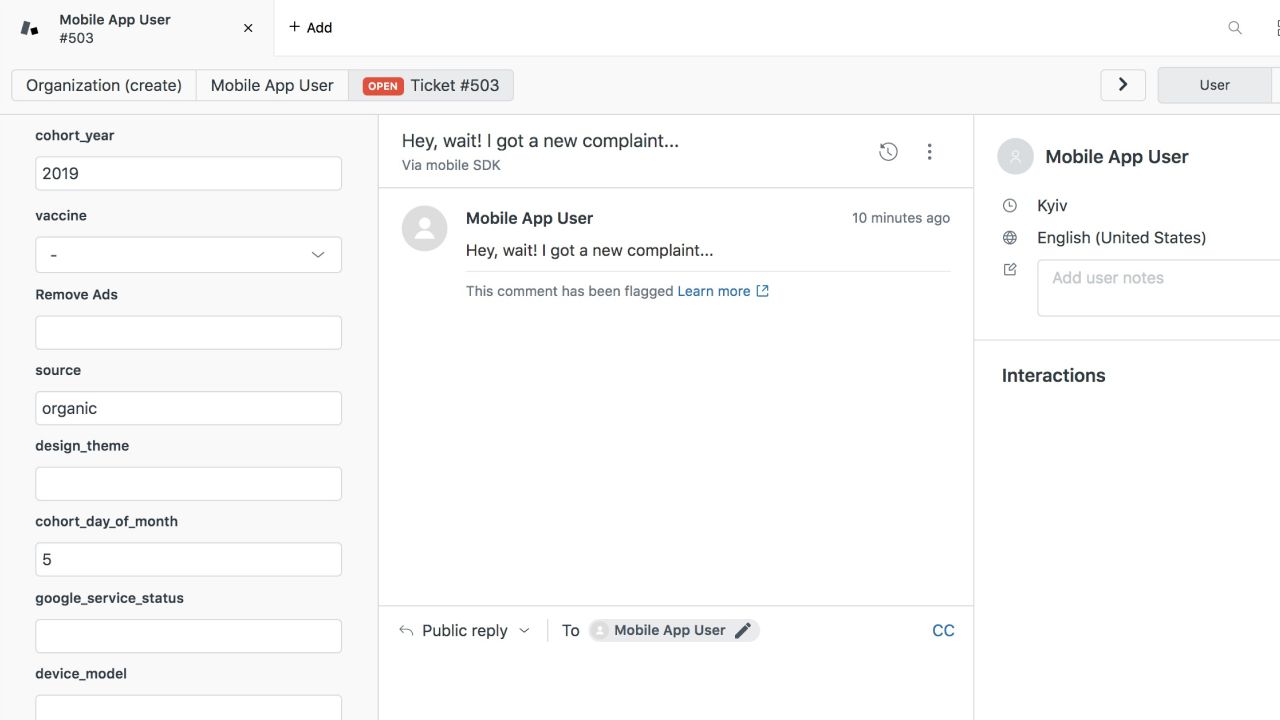Click Add to open new tab

[x=310, y=28]
